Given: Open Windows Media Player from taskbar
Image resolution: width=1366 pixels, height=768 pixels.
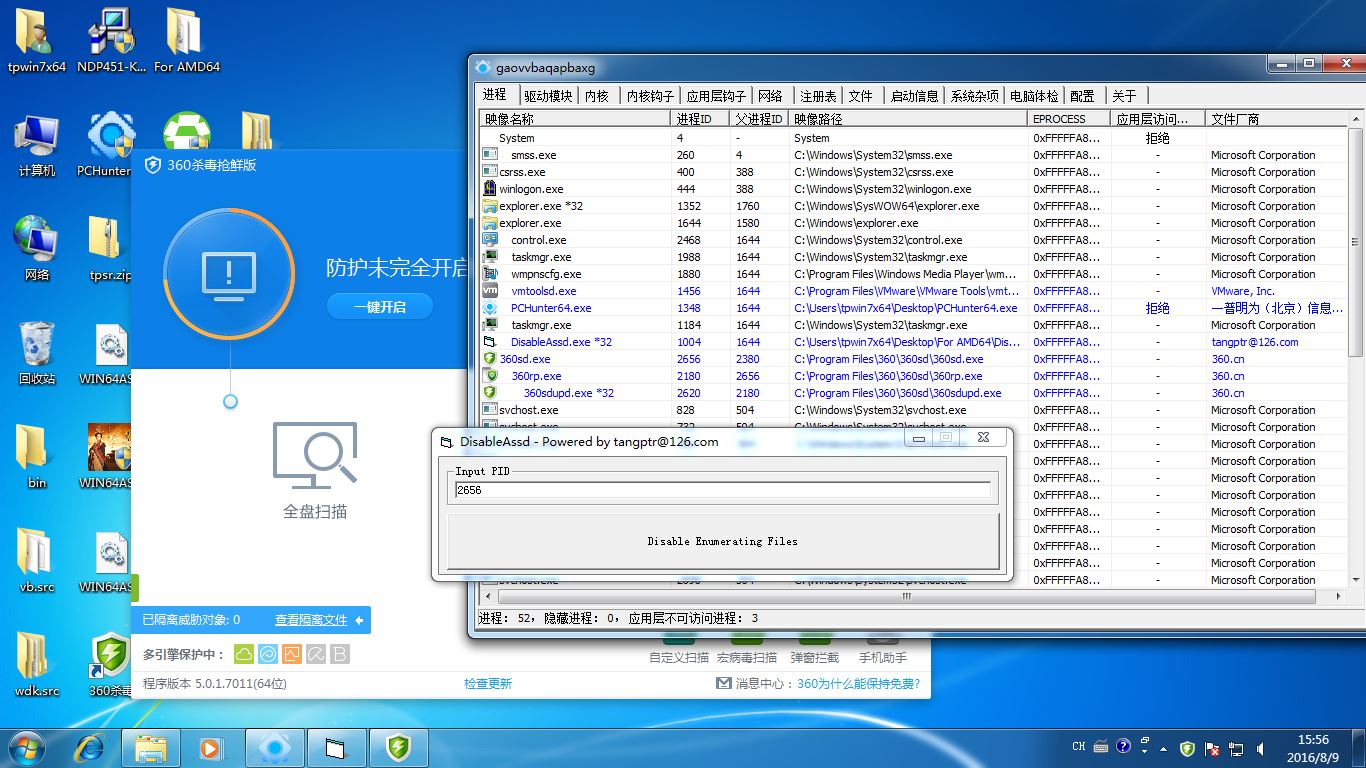Looking at the screenshot, I should tap(211, 747).
